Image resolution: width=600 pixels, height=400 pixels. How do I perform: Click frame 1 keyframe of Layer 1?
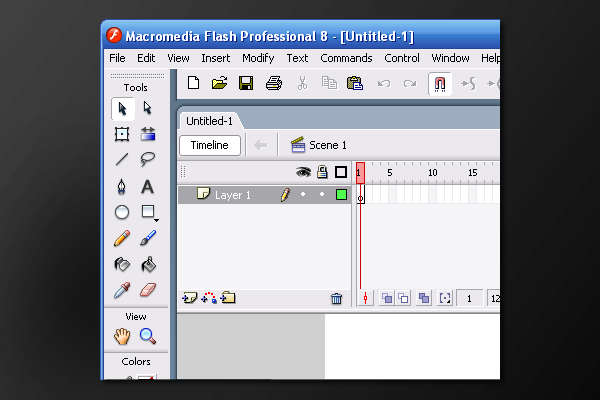pos(360,195)
